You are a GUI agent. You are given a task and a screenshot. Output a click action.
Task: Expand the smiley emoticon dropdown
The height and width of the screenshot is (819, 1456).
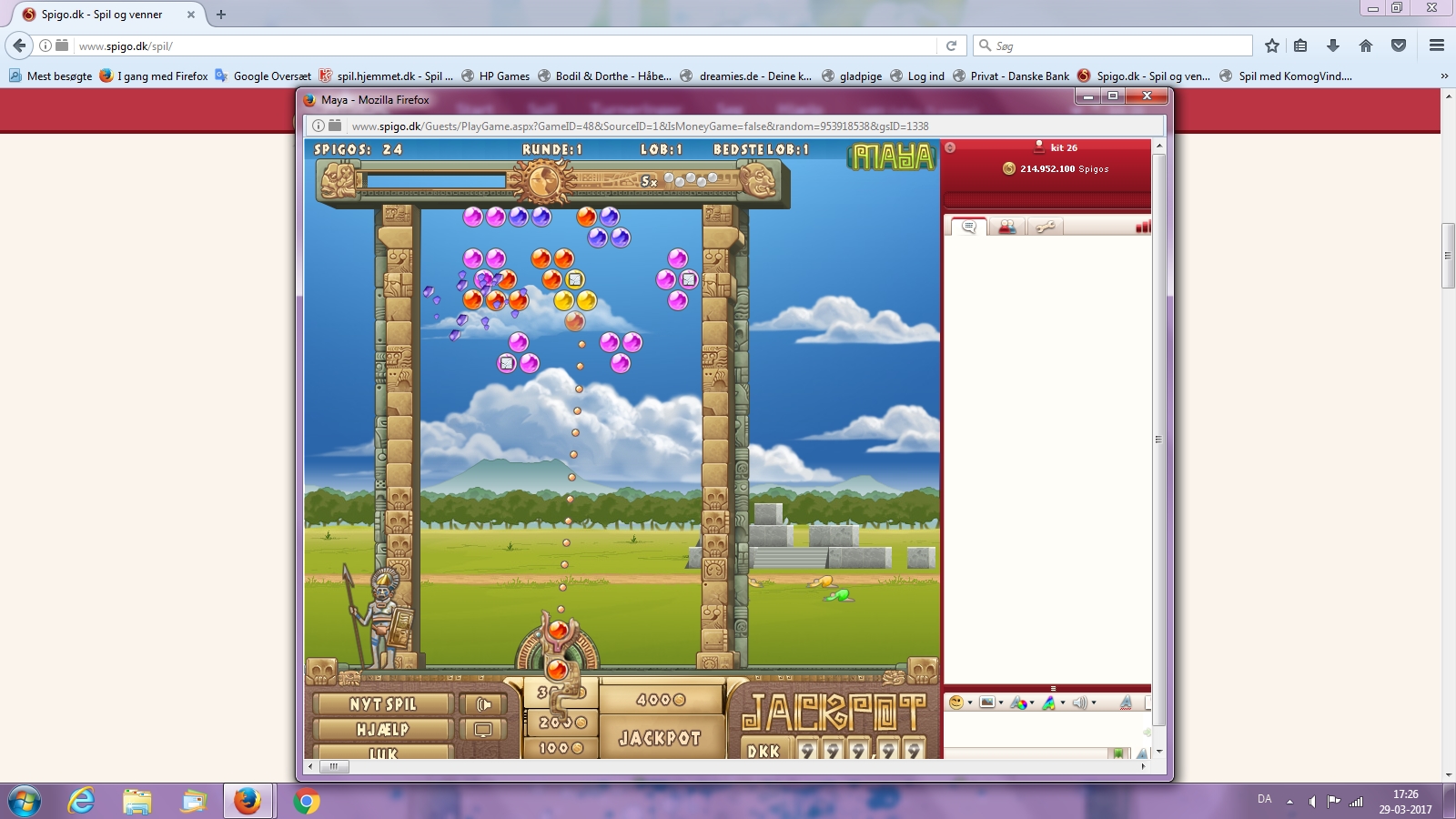coord(970,703)
